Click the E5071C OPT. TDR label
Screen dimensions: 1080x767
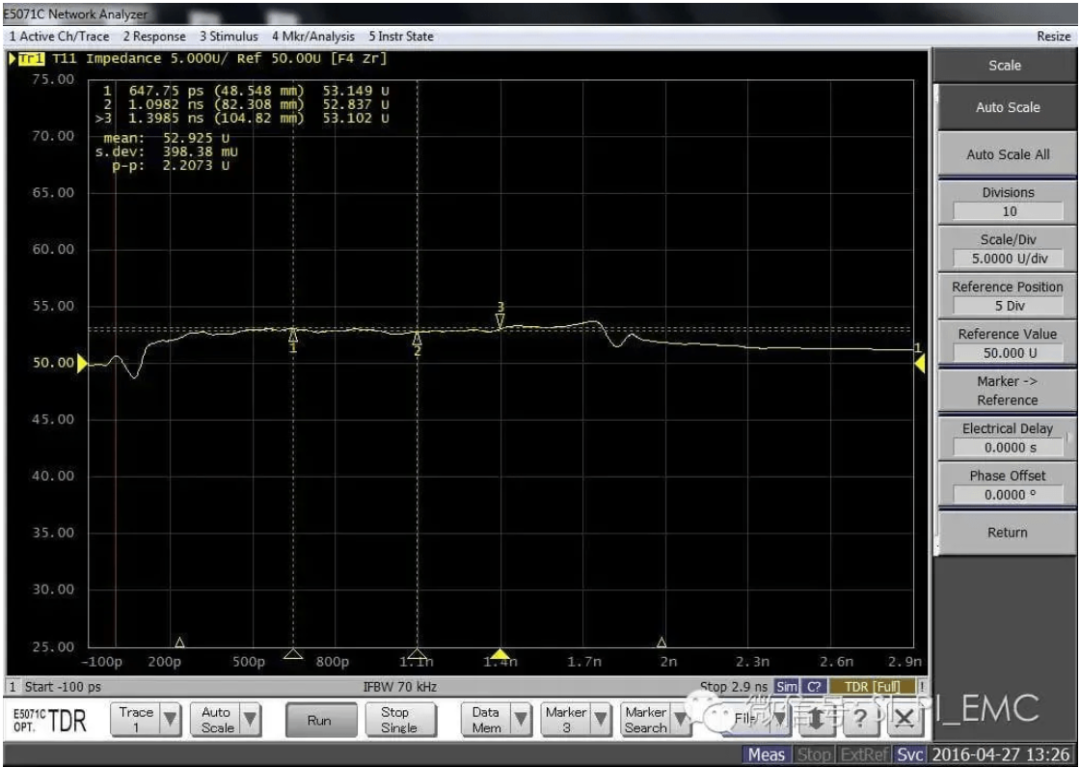(50, 720)
